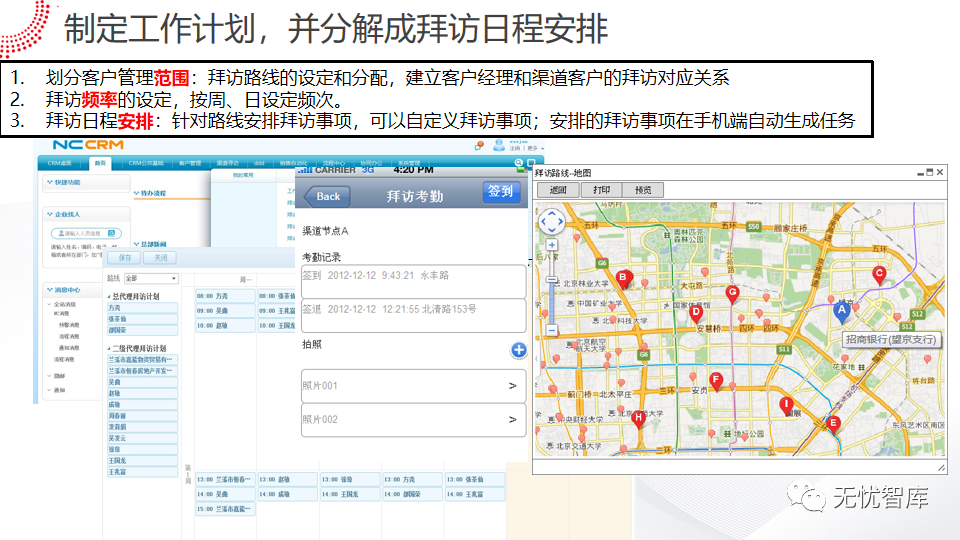Click the 企业找人 person search field
960x540 pixels.
pyautogui.click(x=86, y=233)
